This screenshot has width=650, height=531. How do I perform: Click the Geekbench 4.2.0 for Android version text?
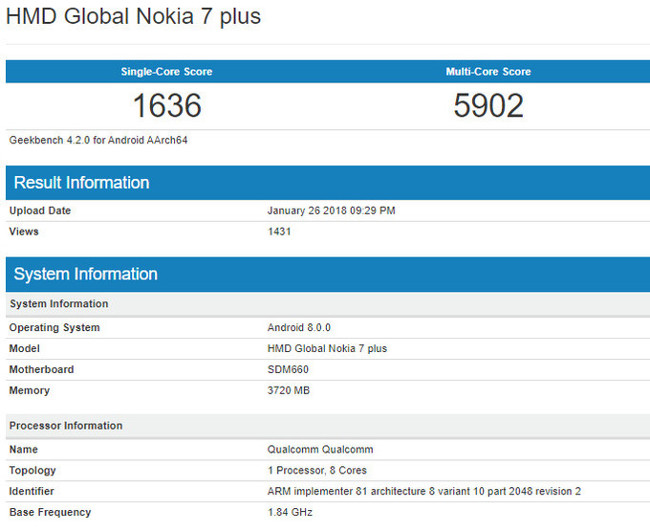98,140
